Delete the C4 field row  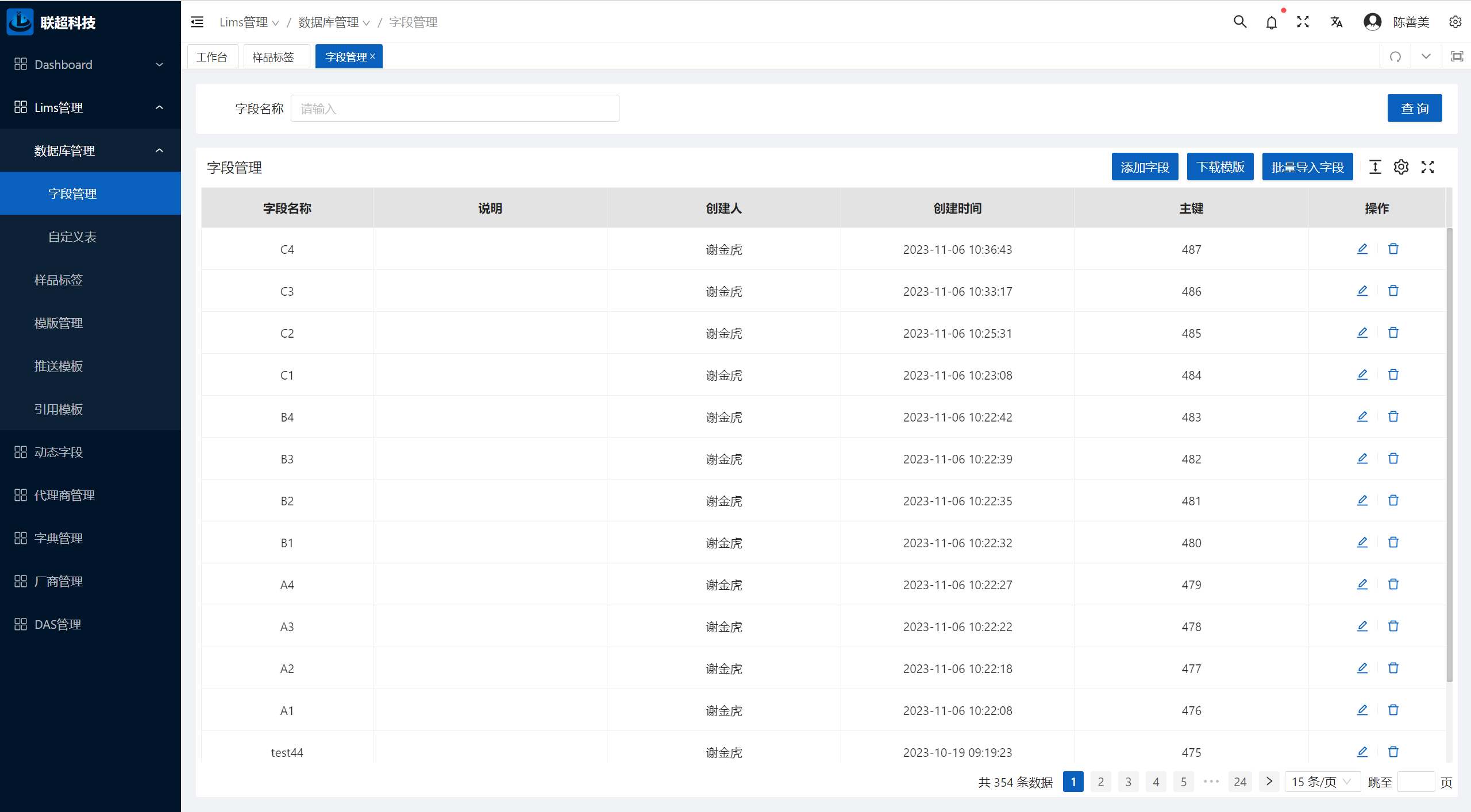1393,249
